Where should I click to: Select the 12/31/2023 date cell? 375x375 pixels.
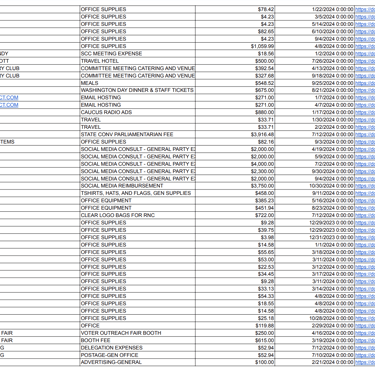315,237
